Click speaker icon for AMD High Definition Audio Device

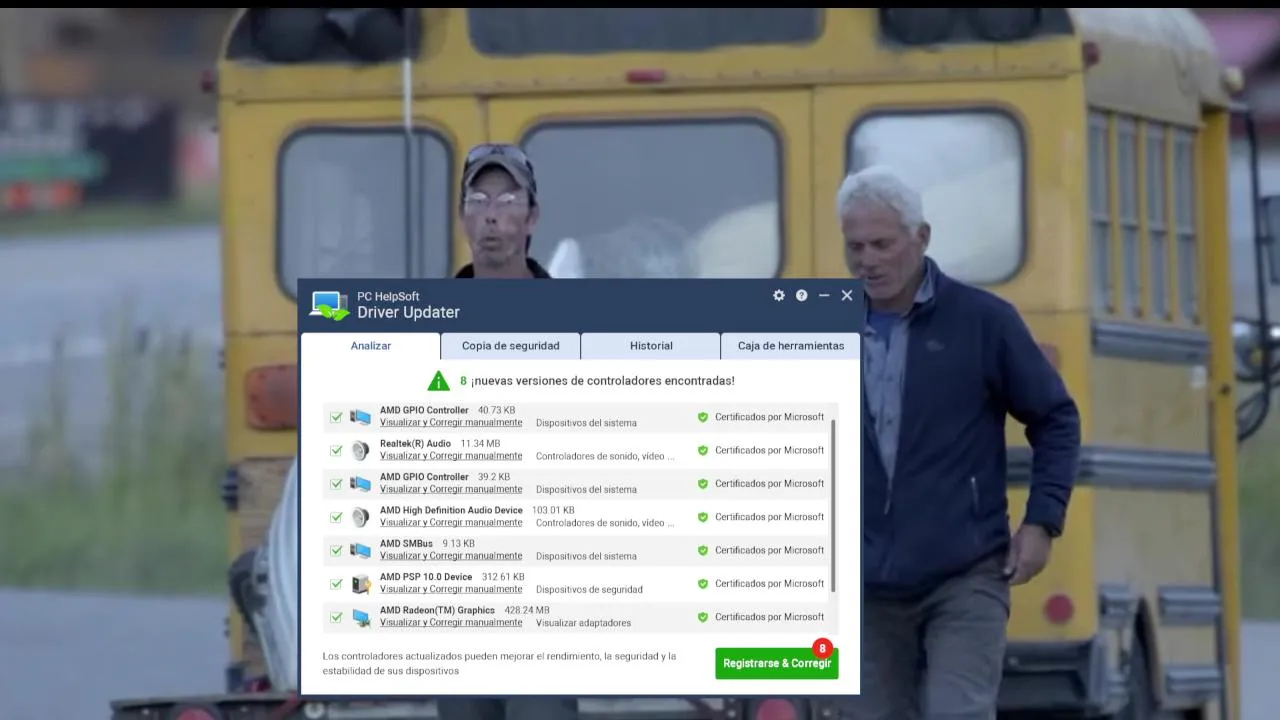pyautogui.click(x=360, y=517)
